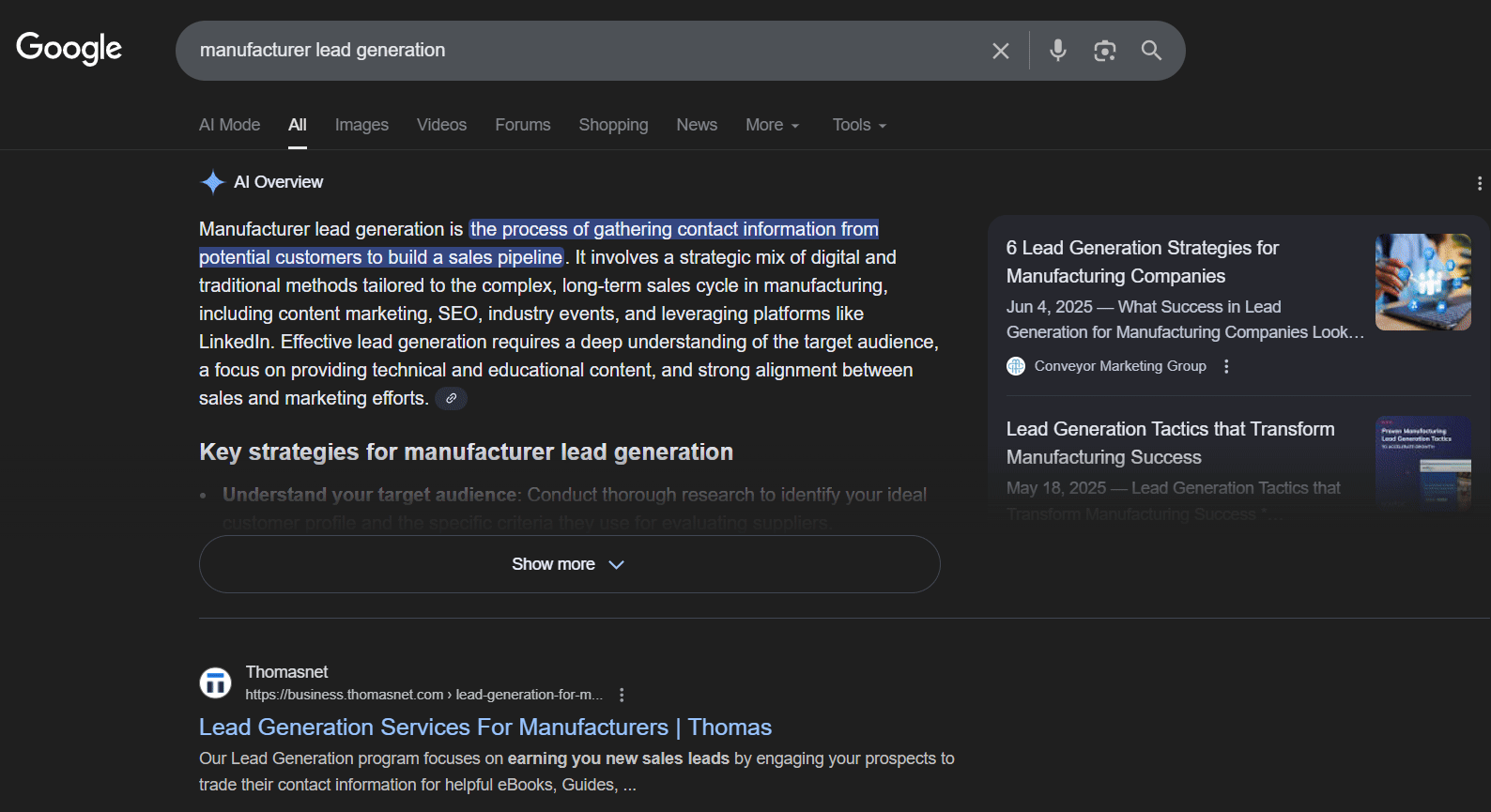The height and width of the screenshot is (812, 1491).
Task: Click the source link chip after 'marketing efforts.'
Action: pyautogui.click(x=452, y=398)
